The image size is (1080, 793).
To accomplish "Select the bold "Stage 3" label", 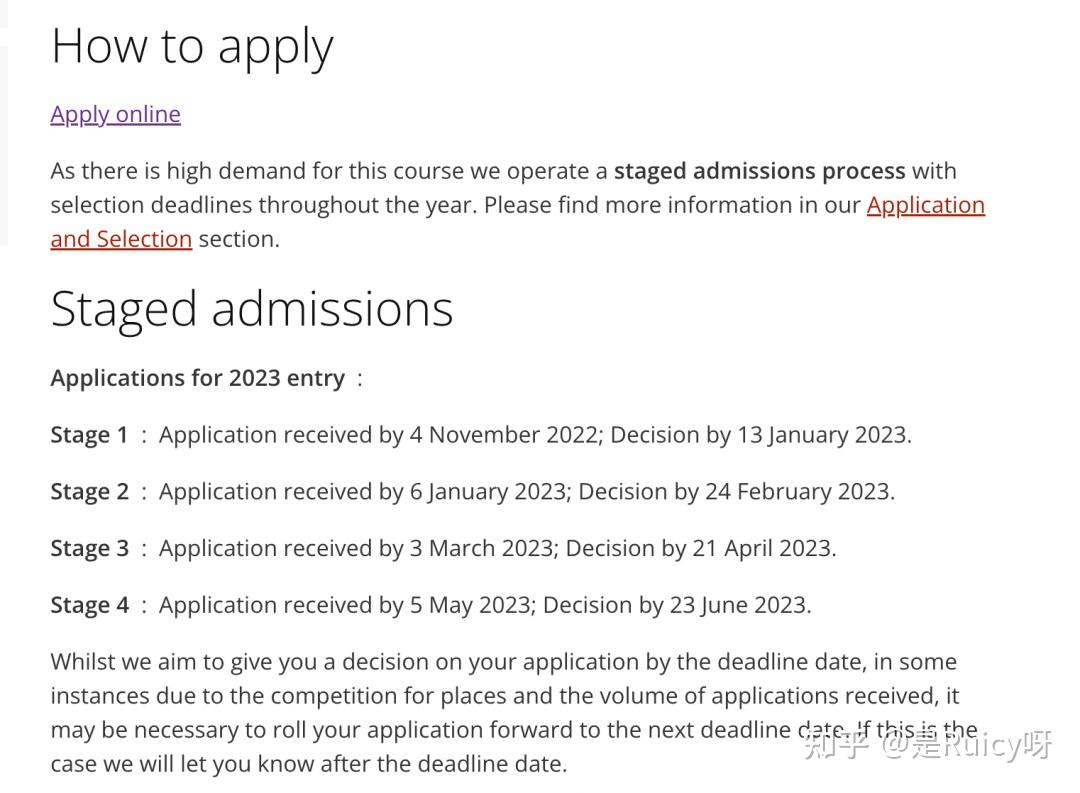I will pos(90,548).
